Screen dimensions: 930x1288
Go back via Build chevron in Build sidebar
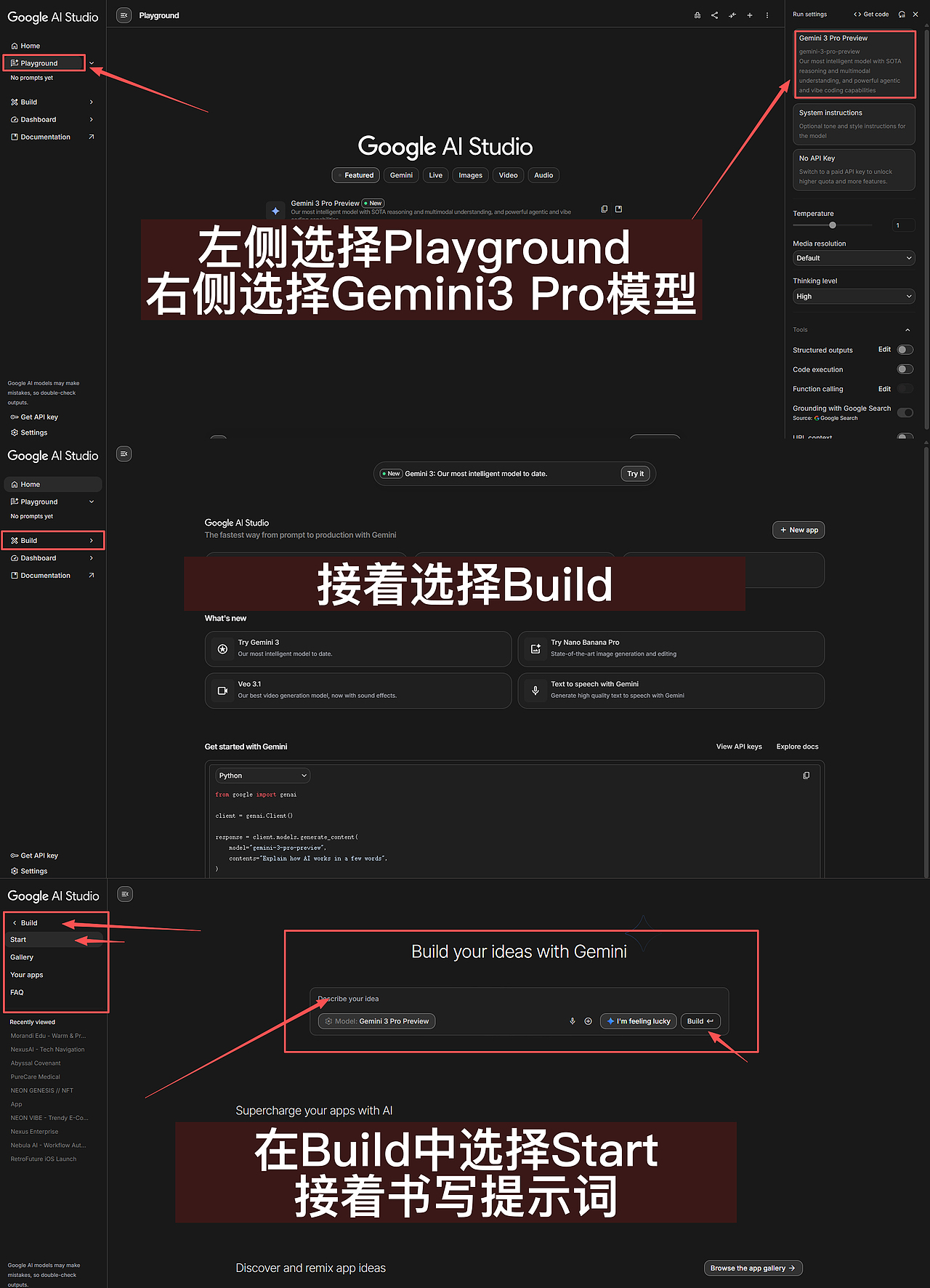coord(15,923)
